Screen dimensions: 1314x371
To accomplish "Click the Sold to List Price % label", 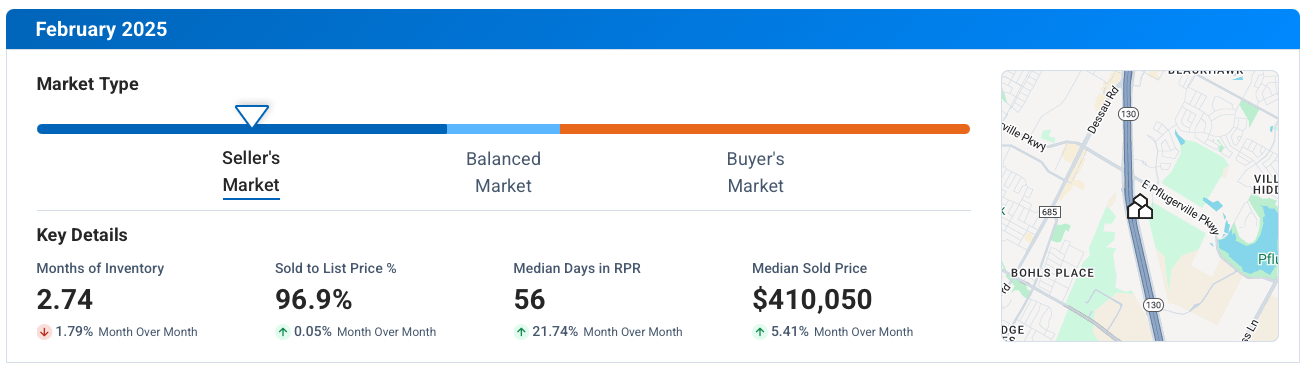I will pyautogui.click(x=336, y=268).
